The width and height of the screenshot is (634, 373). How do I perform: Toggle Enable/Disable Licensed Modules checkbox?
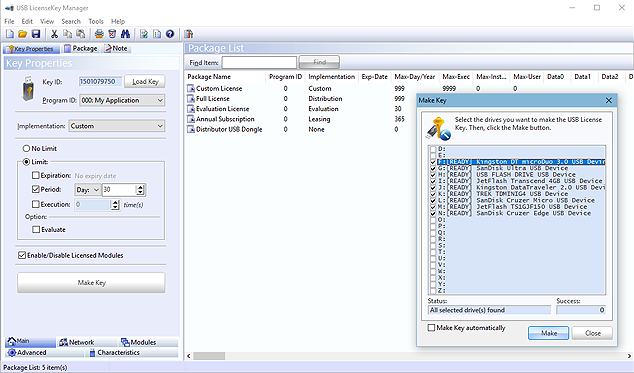coord(22,255)
